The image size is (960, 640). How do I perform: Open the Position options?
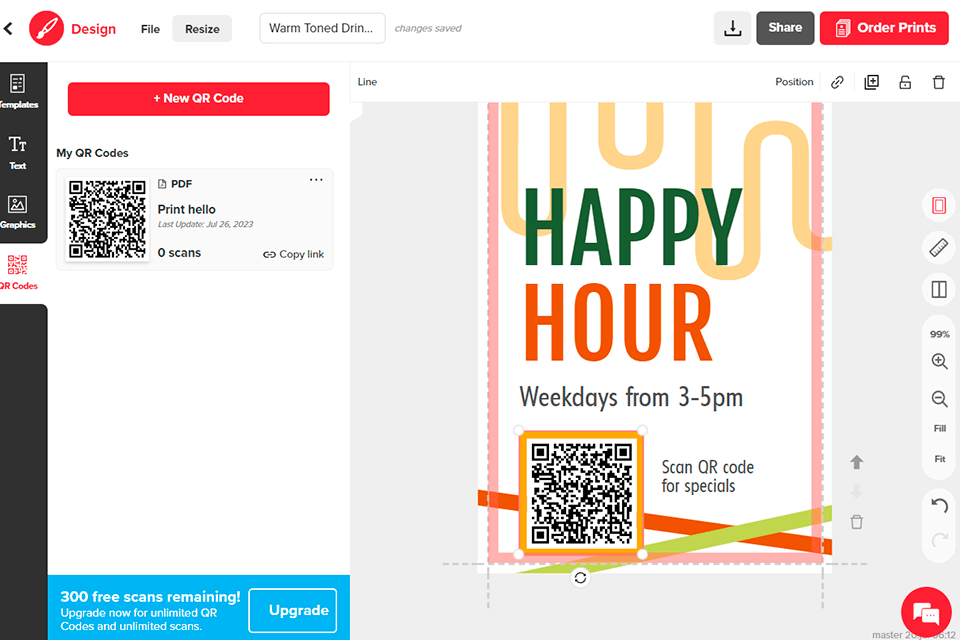coord(794,82)
